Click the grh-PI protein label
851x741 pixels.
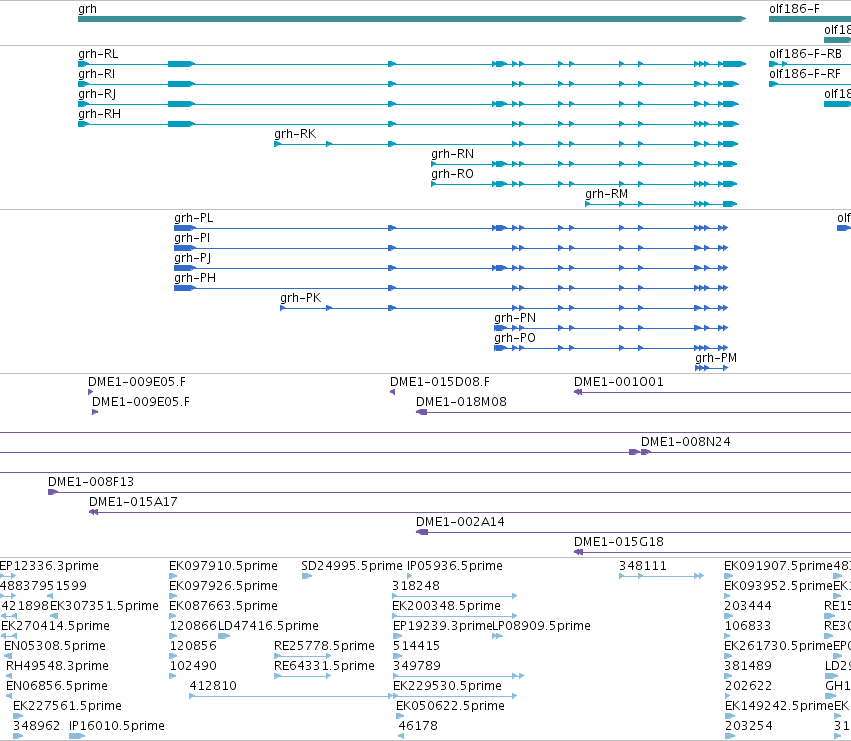(192, 238)
